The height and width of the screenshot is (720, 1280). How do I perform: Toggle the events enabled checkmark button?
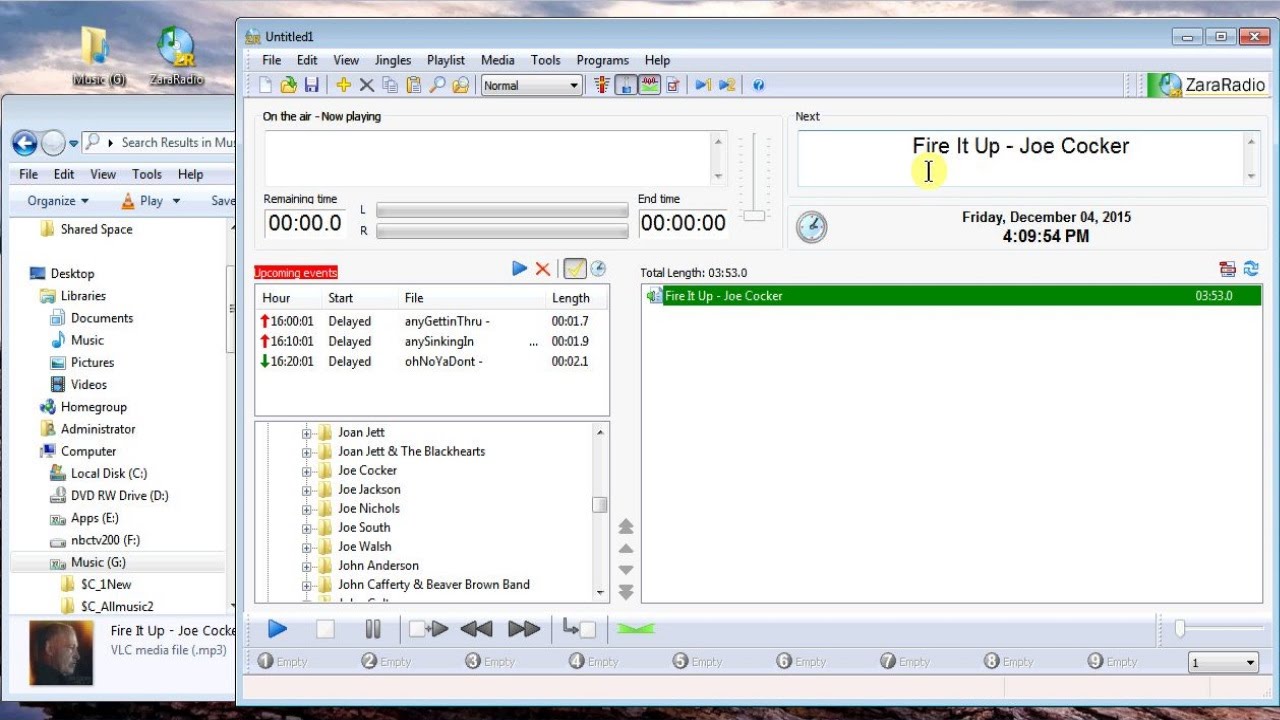(574, 268)
